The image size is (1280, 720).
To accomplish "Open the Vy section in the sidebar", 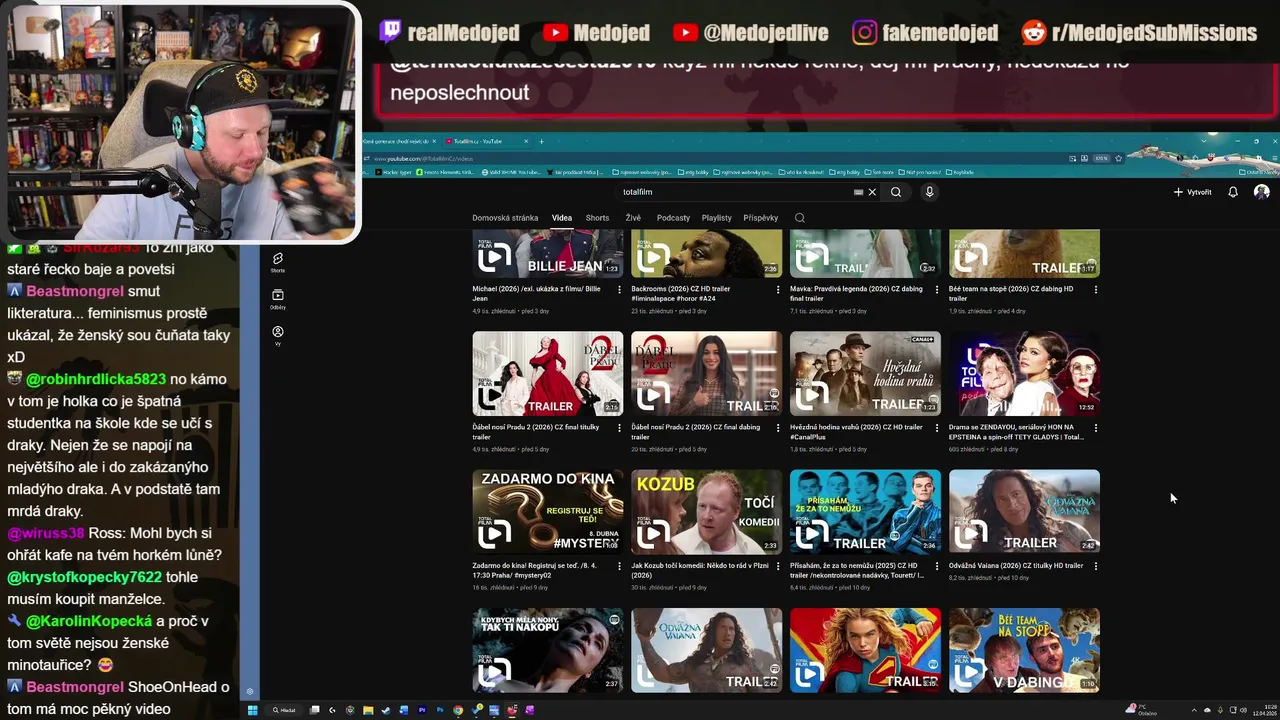I will [278, 335].
